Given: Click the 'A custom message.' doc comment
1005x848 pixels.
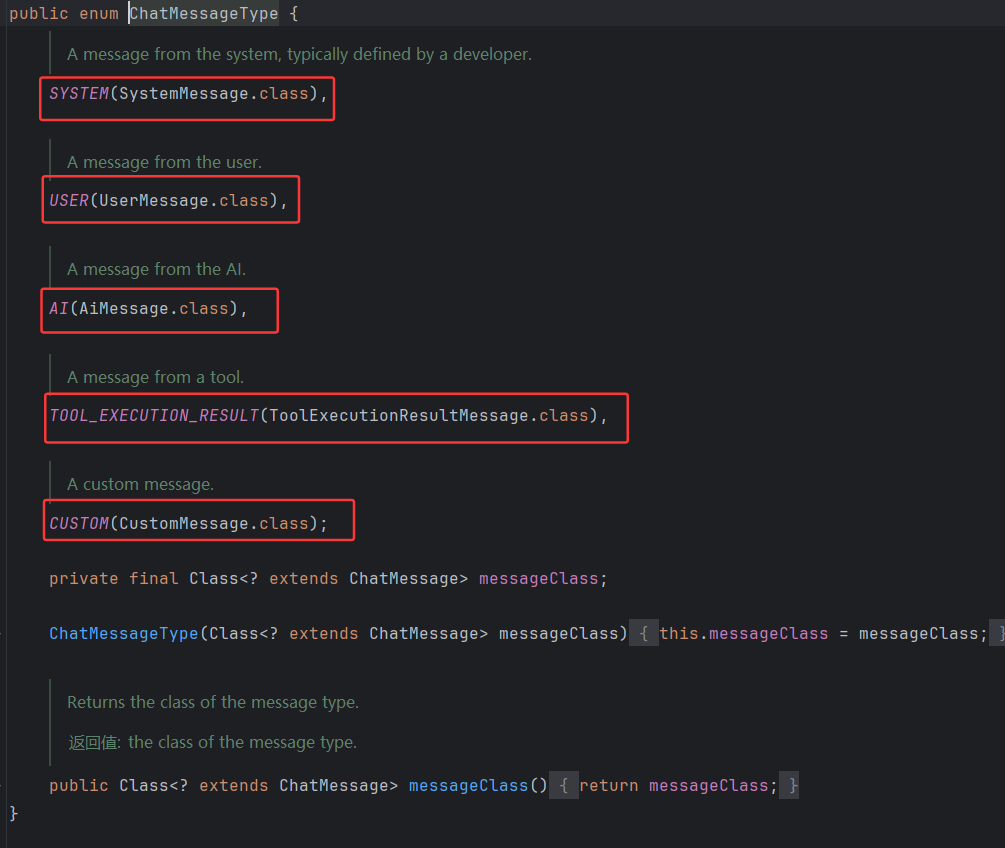Looking at the screenshot, I should click(140, 484).
